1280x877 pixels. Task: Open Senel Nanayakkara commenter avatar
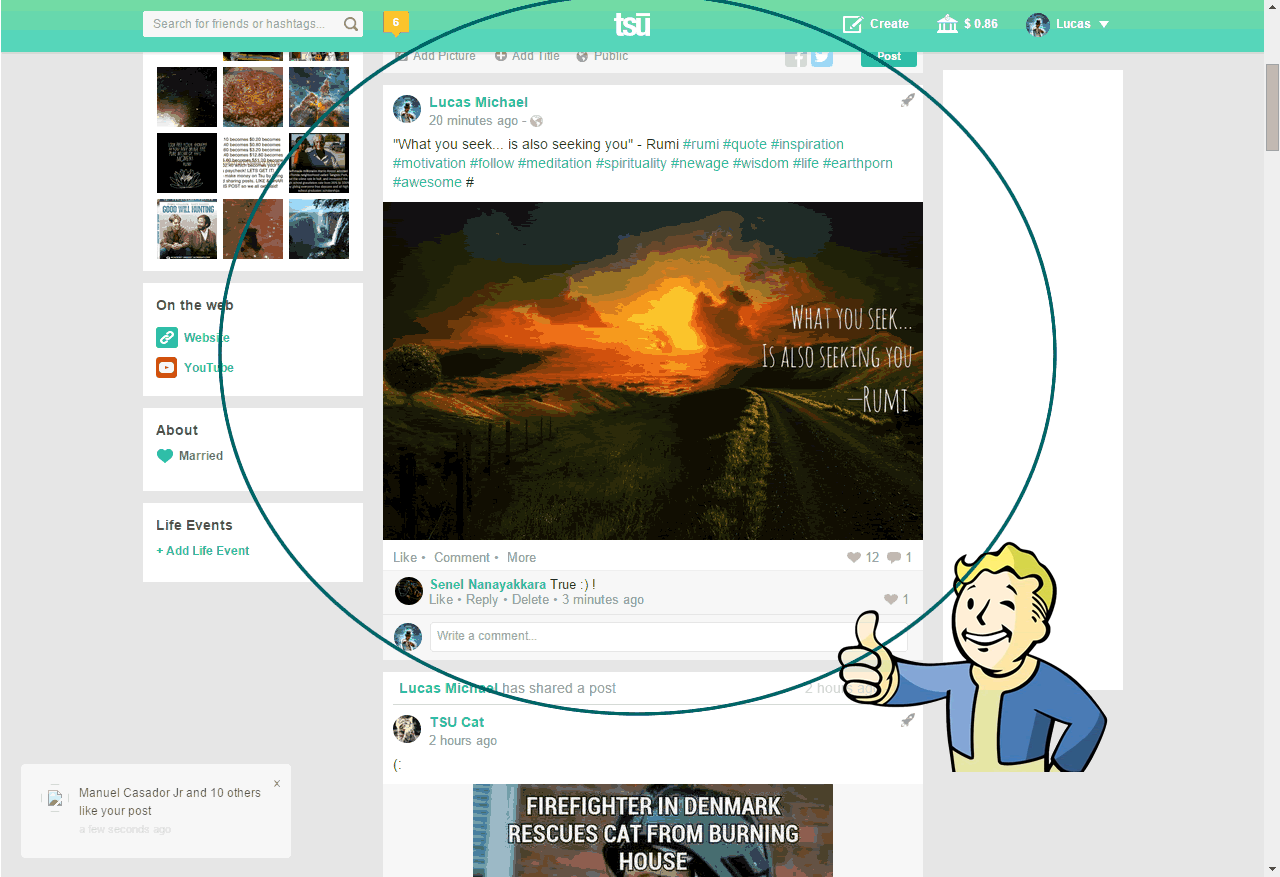tap(409, 591)
